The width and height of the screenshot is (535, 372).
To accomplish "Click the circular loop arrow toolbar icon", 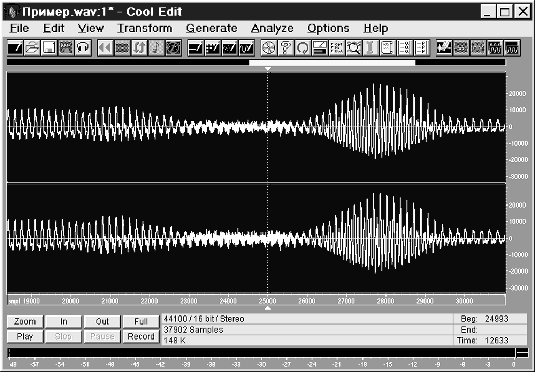I will (x=303, y=48).
